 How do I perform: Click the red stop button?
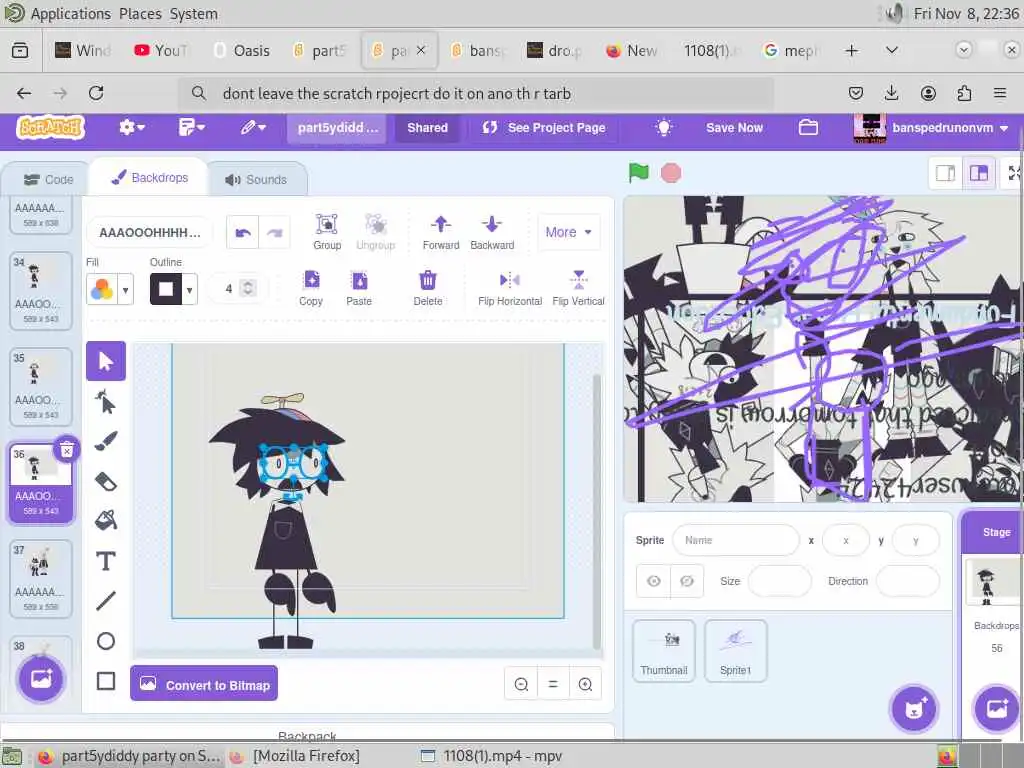671,173
